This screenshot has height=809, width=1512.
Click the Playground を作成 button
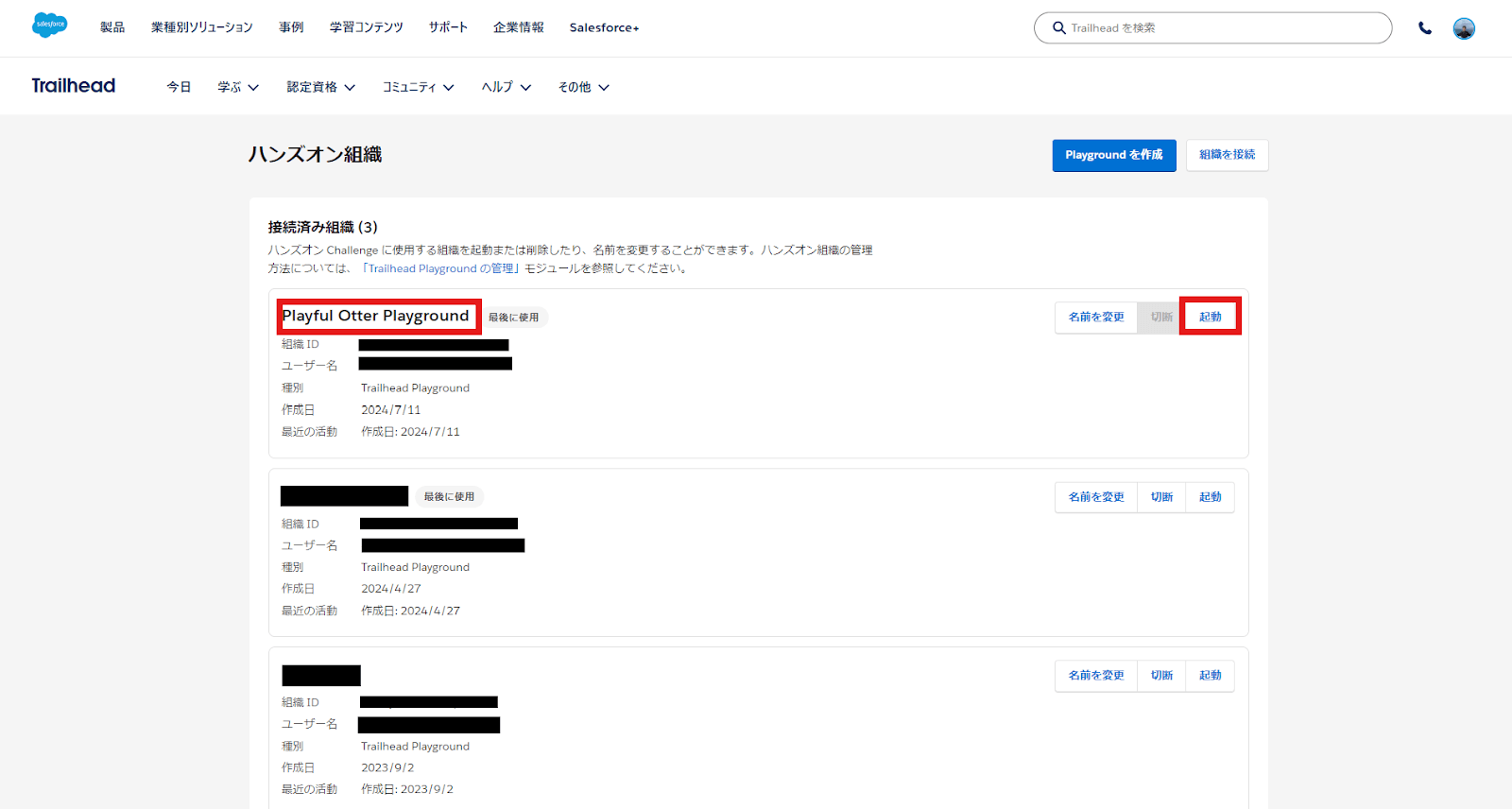1113,155
